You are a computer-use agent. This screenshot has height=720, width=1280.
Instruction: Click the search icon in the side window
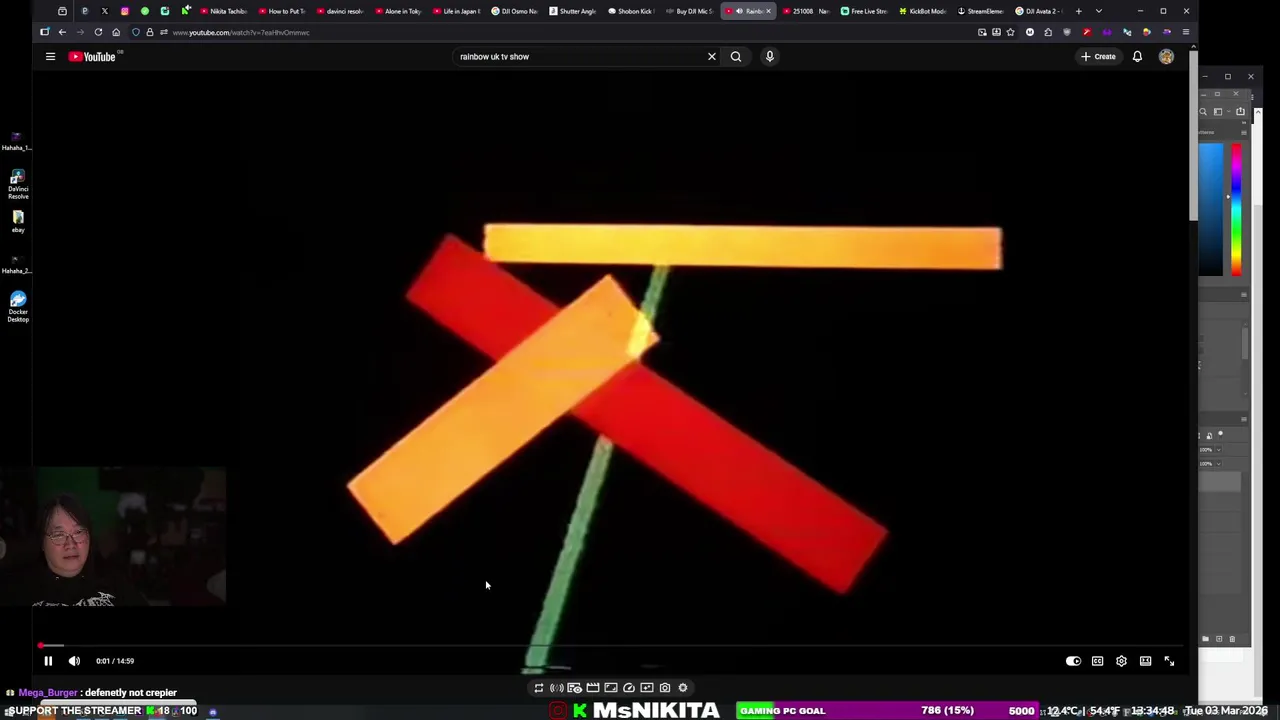[1203, 112]
